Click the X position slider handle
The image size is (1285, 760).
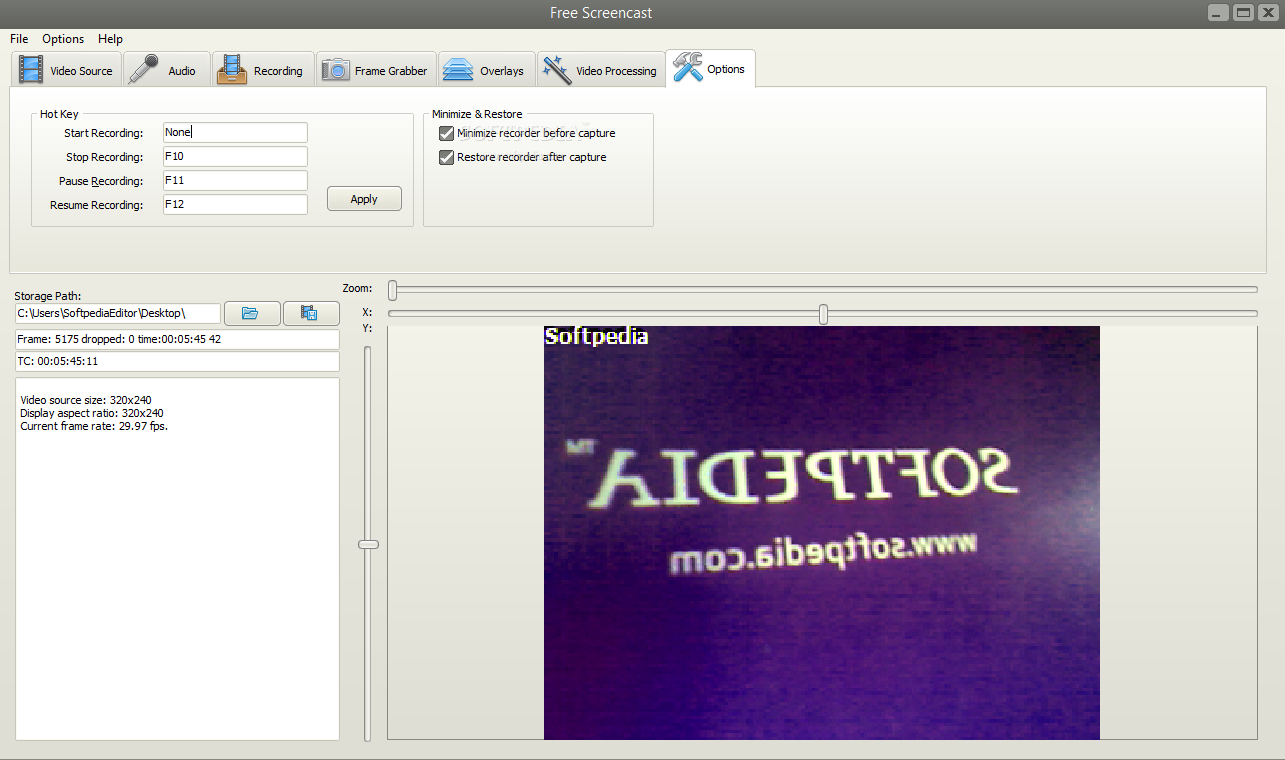(x=823, y=314)
